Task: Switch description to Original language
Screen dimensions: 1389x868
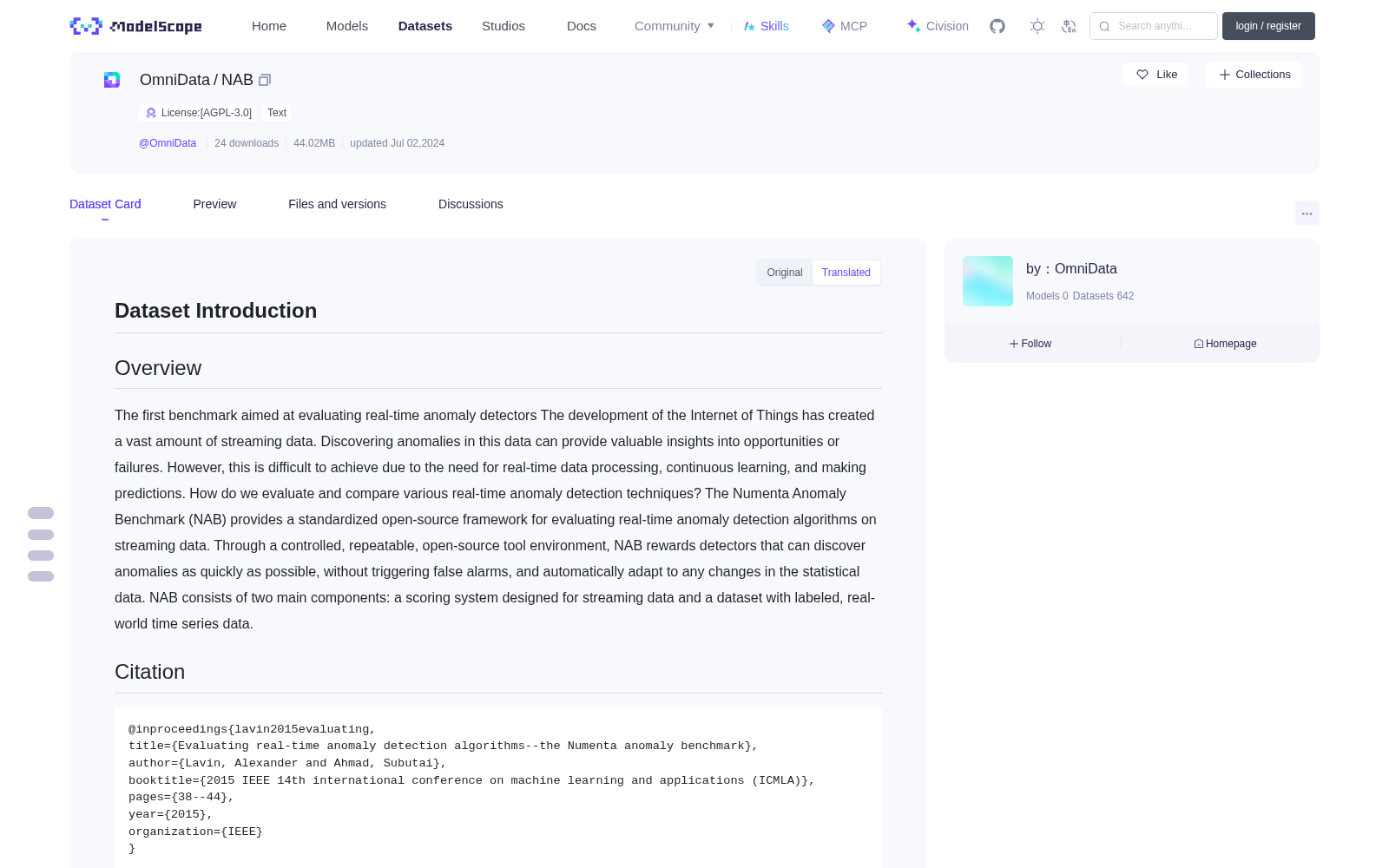Action: (785, 273)
